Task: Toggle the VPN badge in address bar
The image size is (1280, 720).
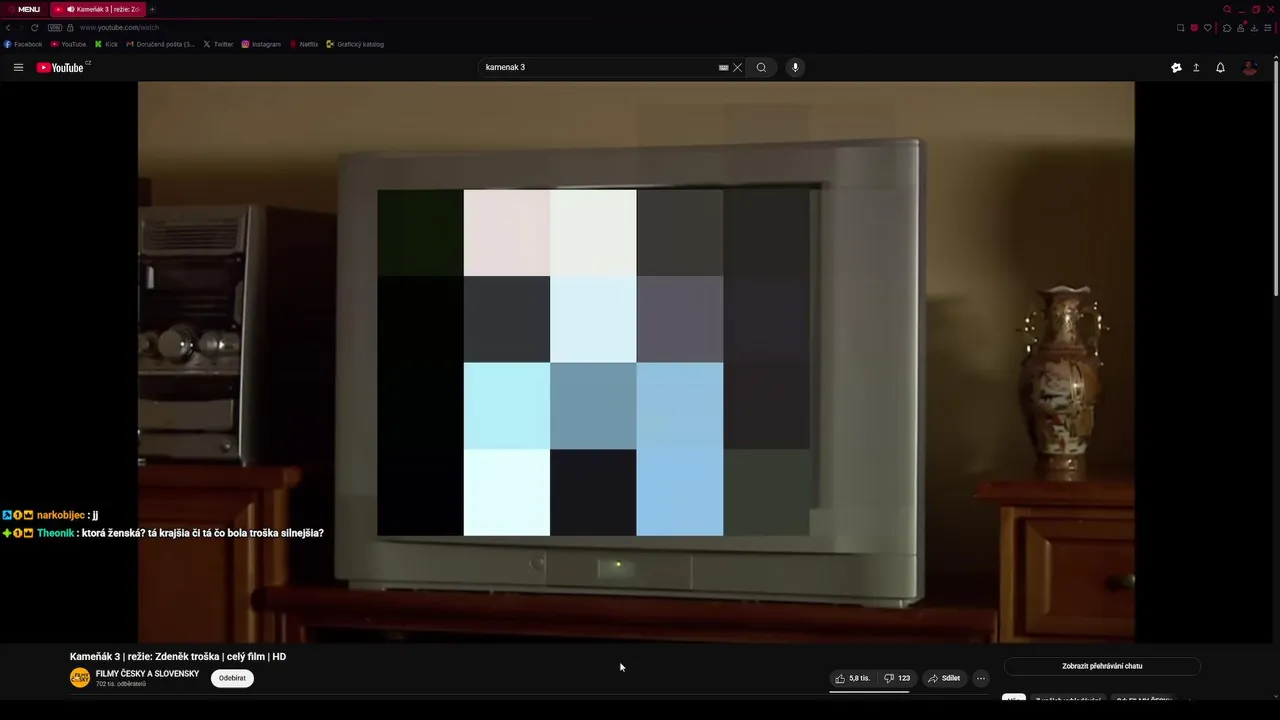Action: [55, 28]
